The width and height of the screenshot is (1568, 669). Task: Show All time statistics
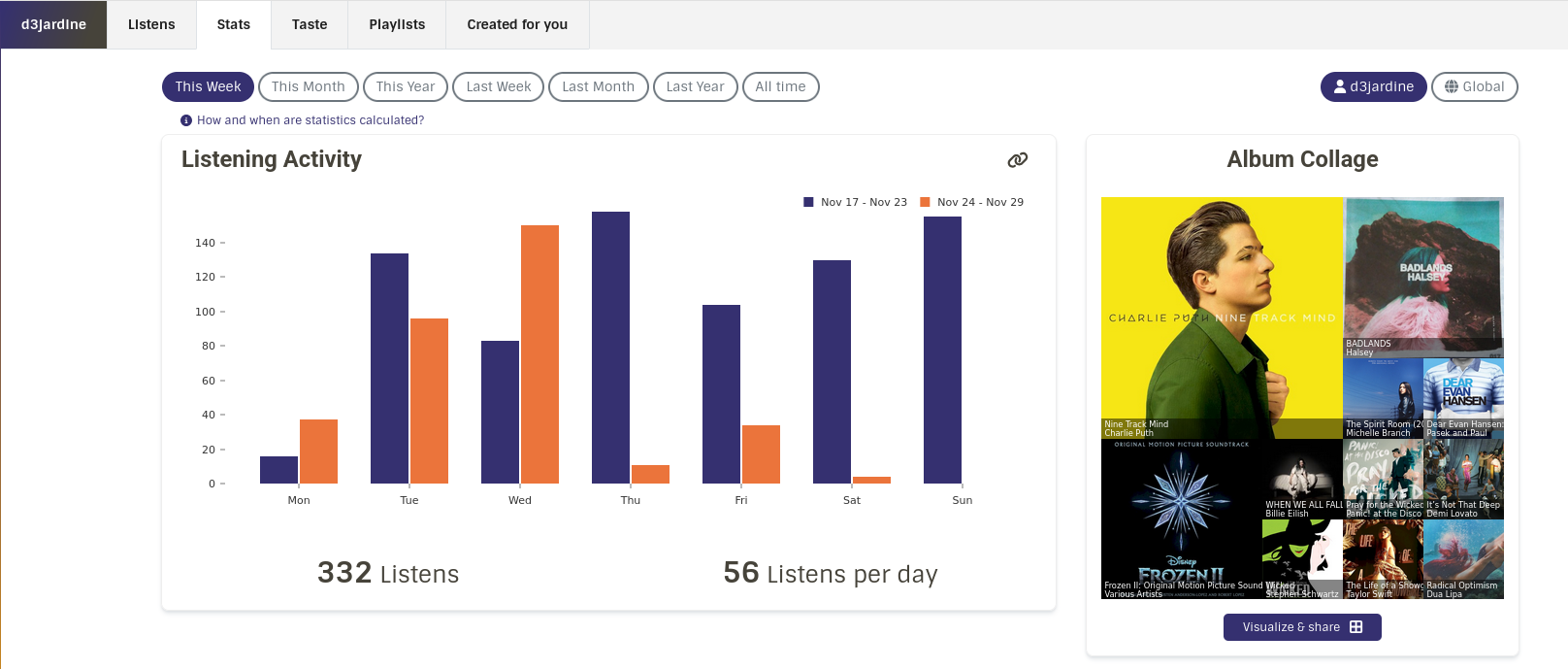(780, 86)
